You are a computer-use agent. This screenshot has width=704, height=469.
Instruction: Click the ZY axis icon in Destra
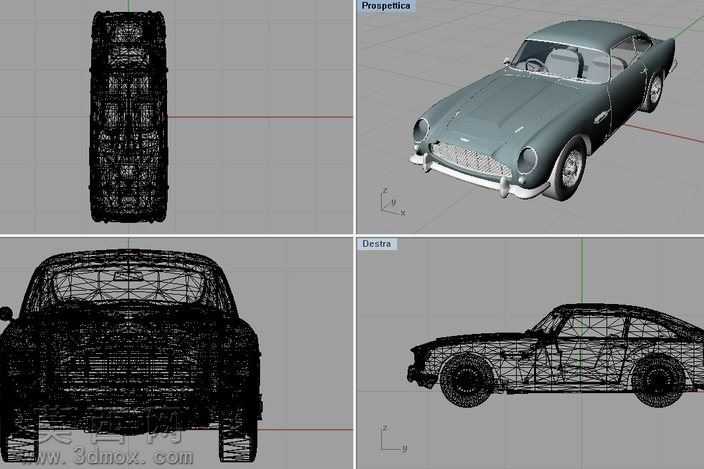tap(394, 438)
